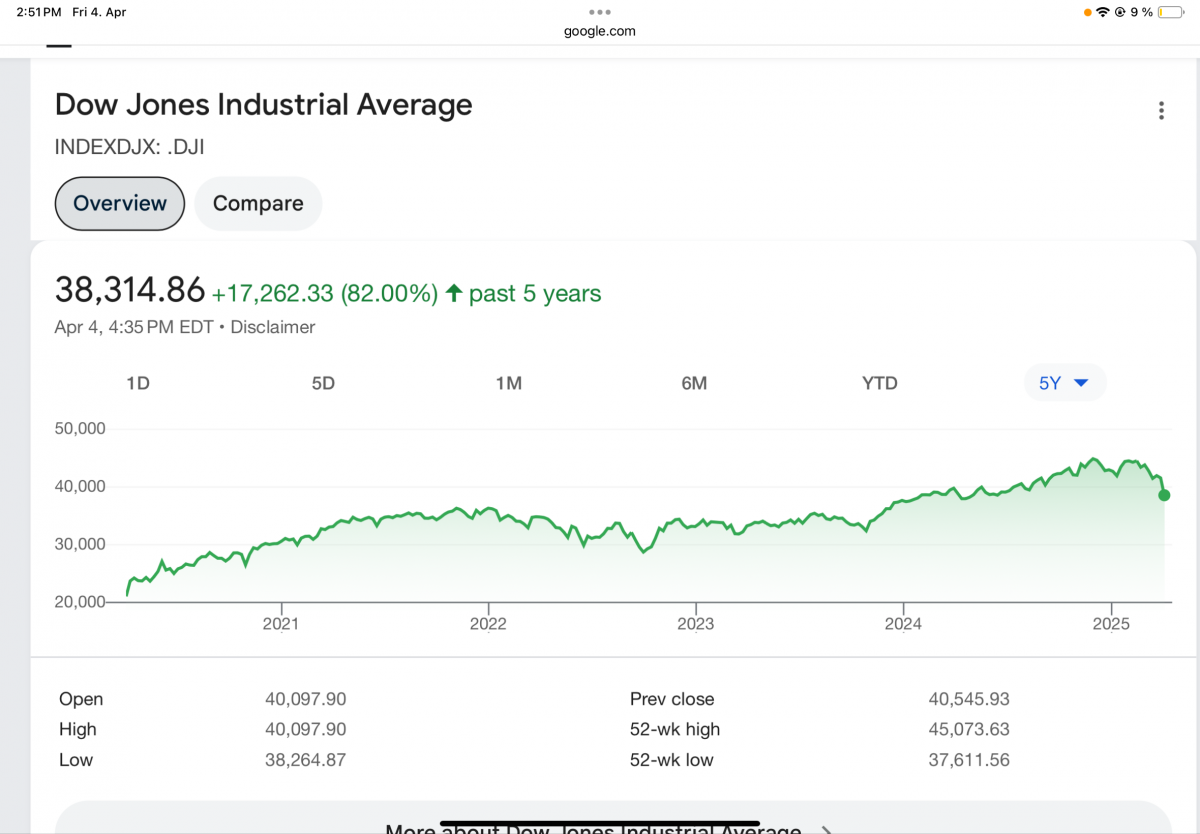This screenshot has height=834, width=1200.
Task: Click the 30,000 y-axis label
Action: [79, 545]
